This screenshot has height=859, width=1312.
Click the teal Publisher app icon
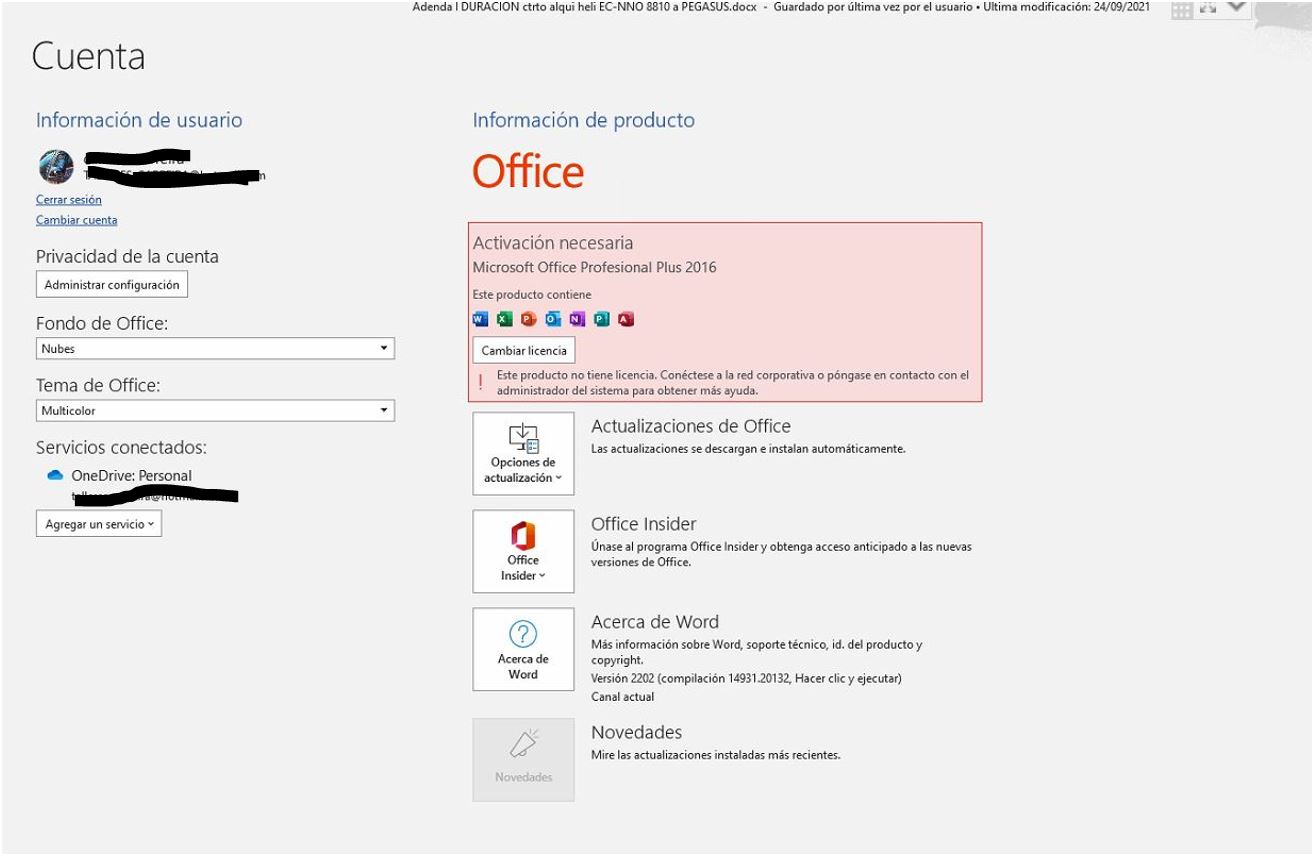pos(601,320)
